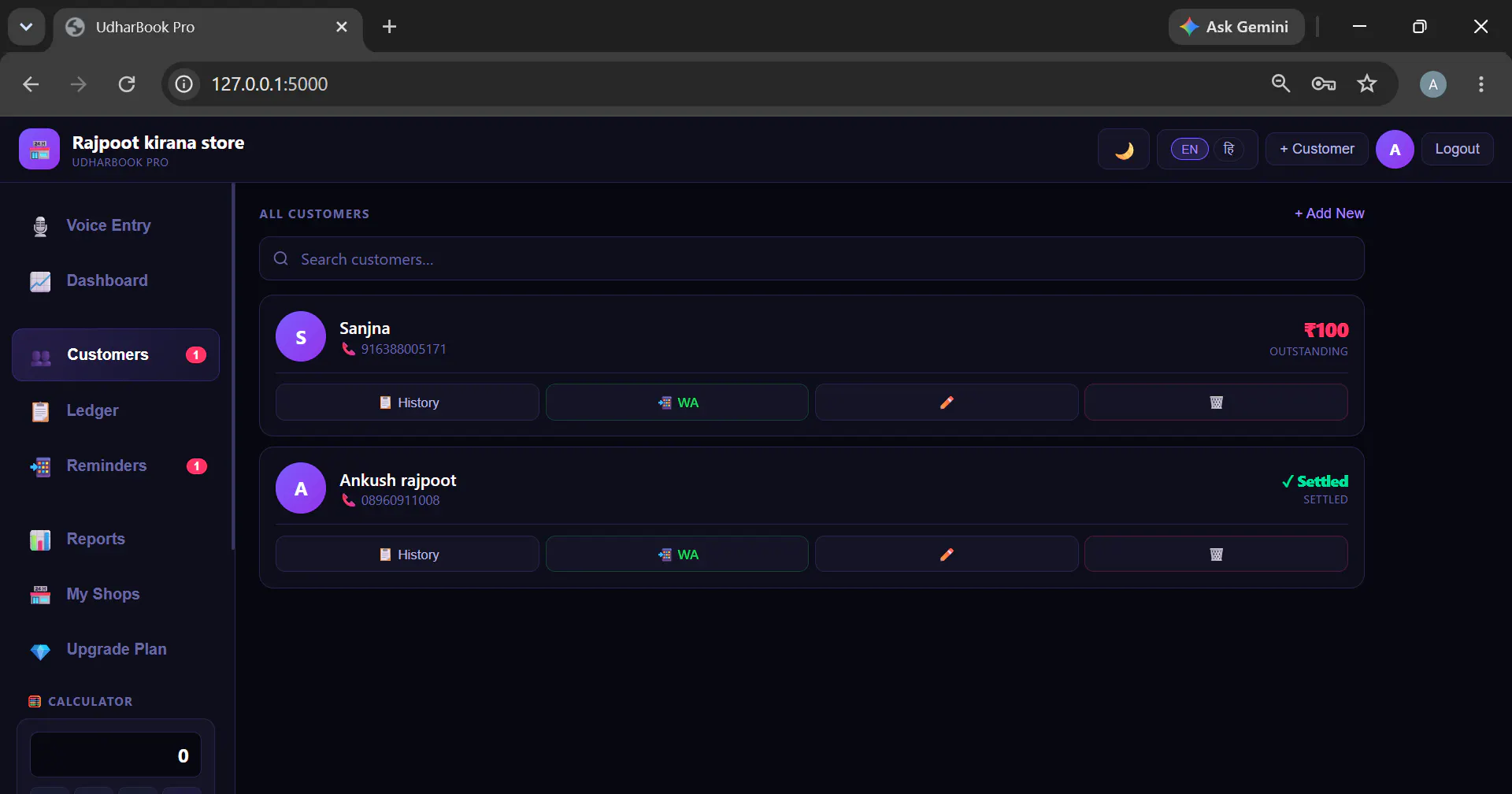
Task: Open Upgrade Plan in the sidebar
Action: 116,649
